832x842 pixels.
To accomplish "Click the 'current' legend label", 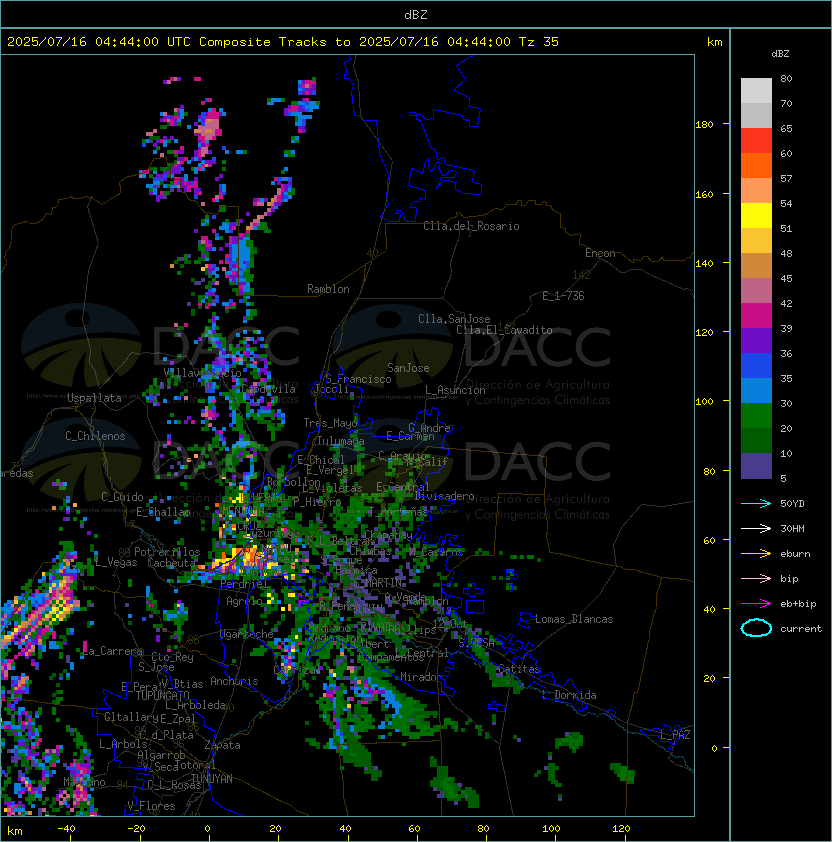I will pyautogui.click(x=801, y=629).
